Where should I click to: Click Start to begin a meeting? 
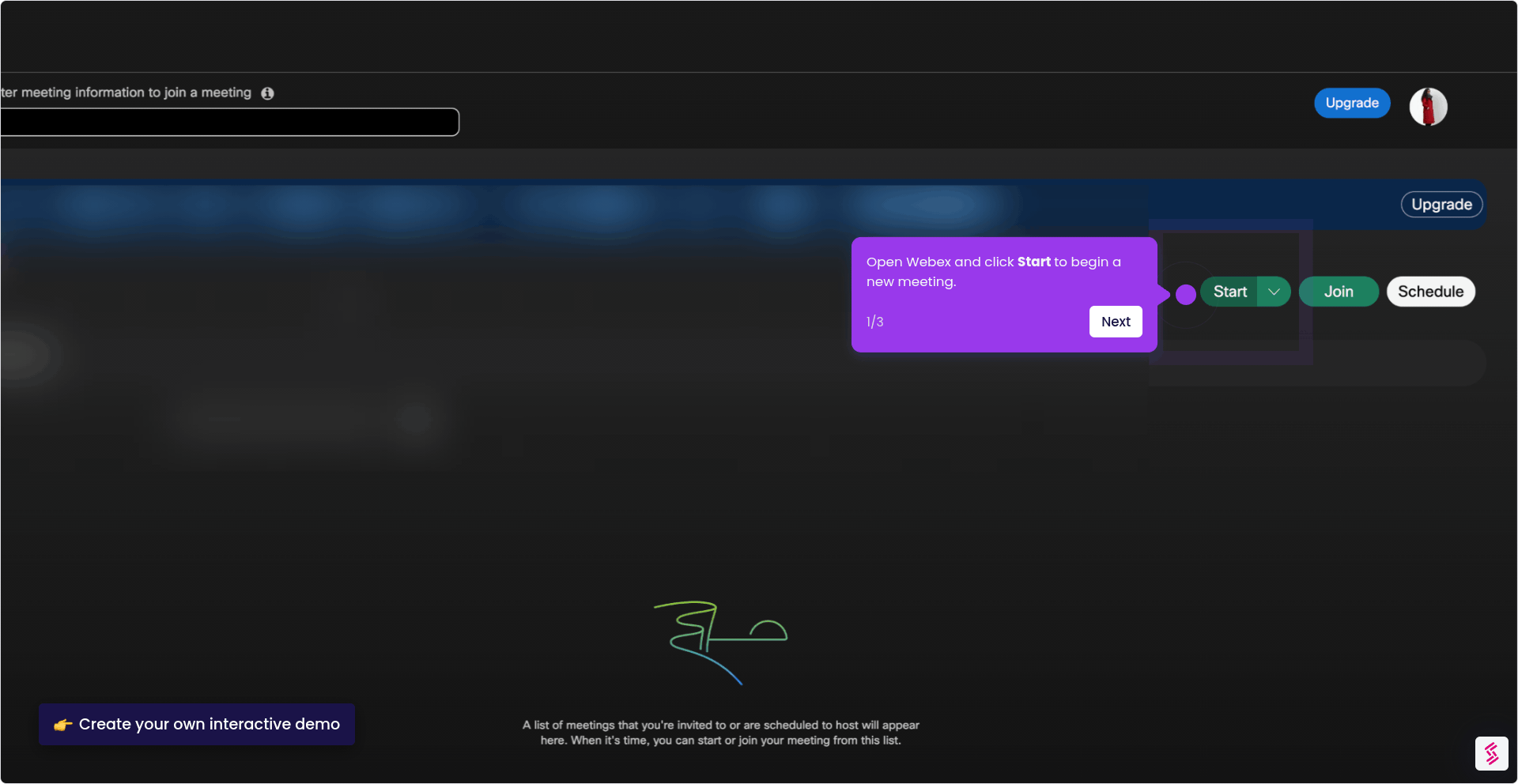(x=1229, y=292)
